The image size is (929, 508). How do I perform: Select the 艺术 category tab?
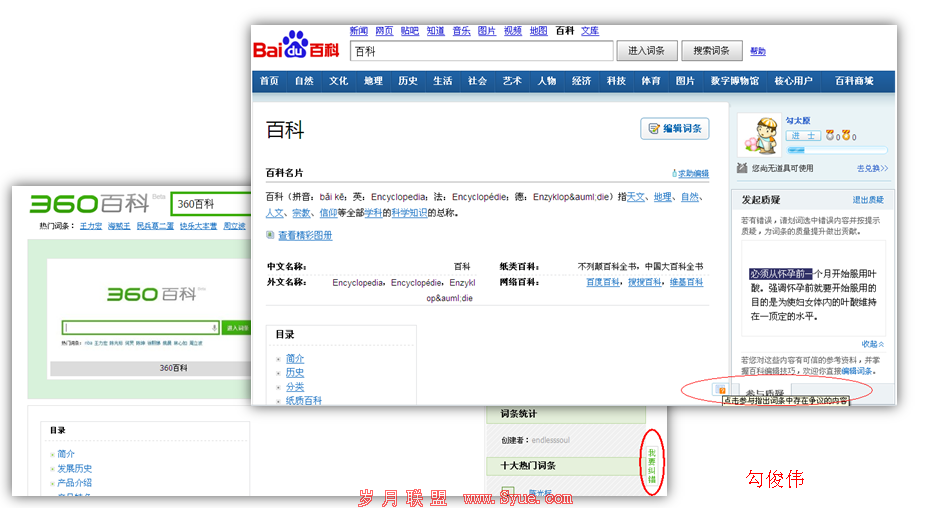click(x=512, y=81)
